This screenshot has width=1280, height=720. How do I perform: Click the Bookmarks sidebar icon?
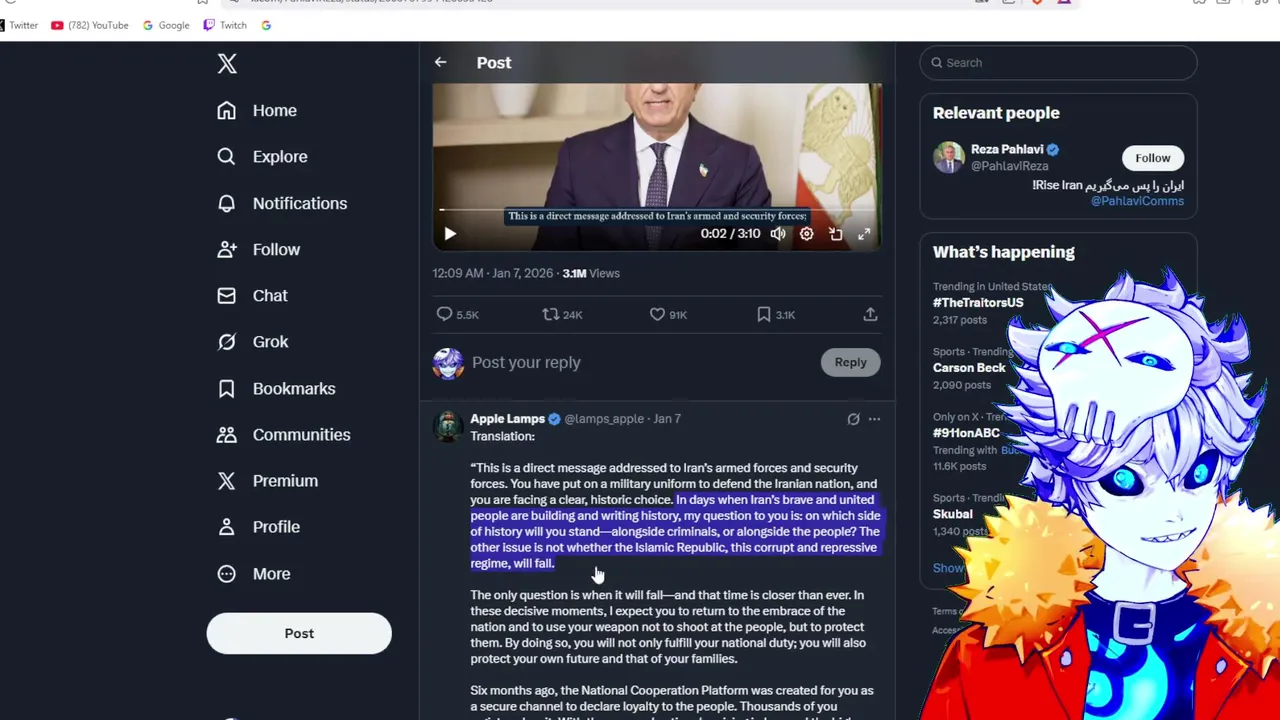click(227, 388)
